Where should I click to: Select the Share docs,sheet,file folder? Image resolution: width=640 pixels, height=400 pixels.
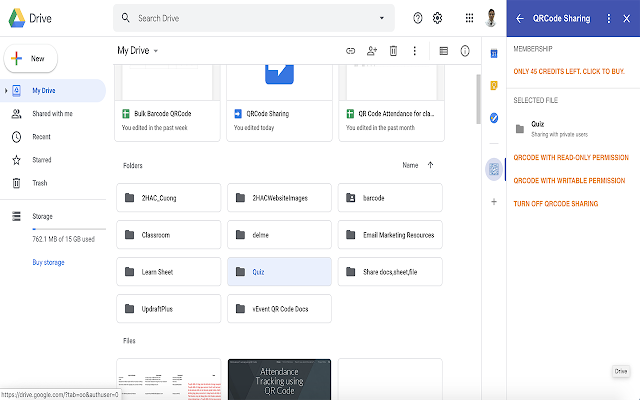click(x=390, y=272)
